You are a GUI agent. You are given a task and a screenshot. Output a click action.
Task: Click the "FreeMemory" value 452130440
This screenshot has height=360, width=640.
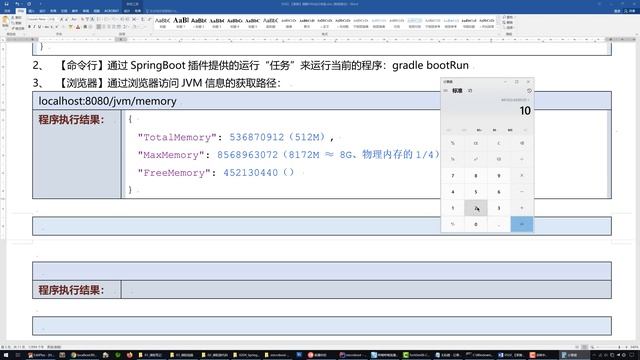250,173
